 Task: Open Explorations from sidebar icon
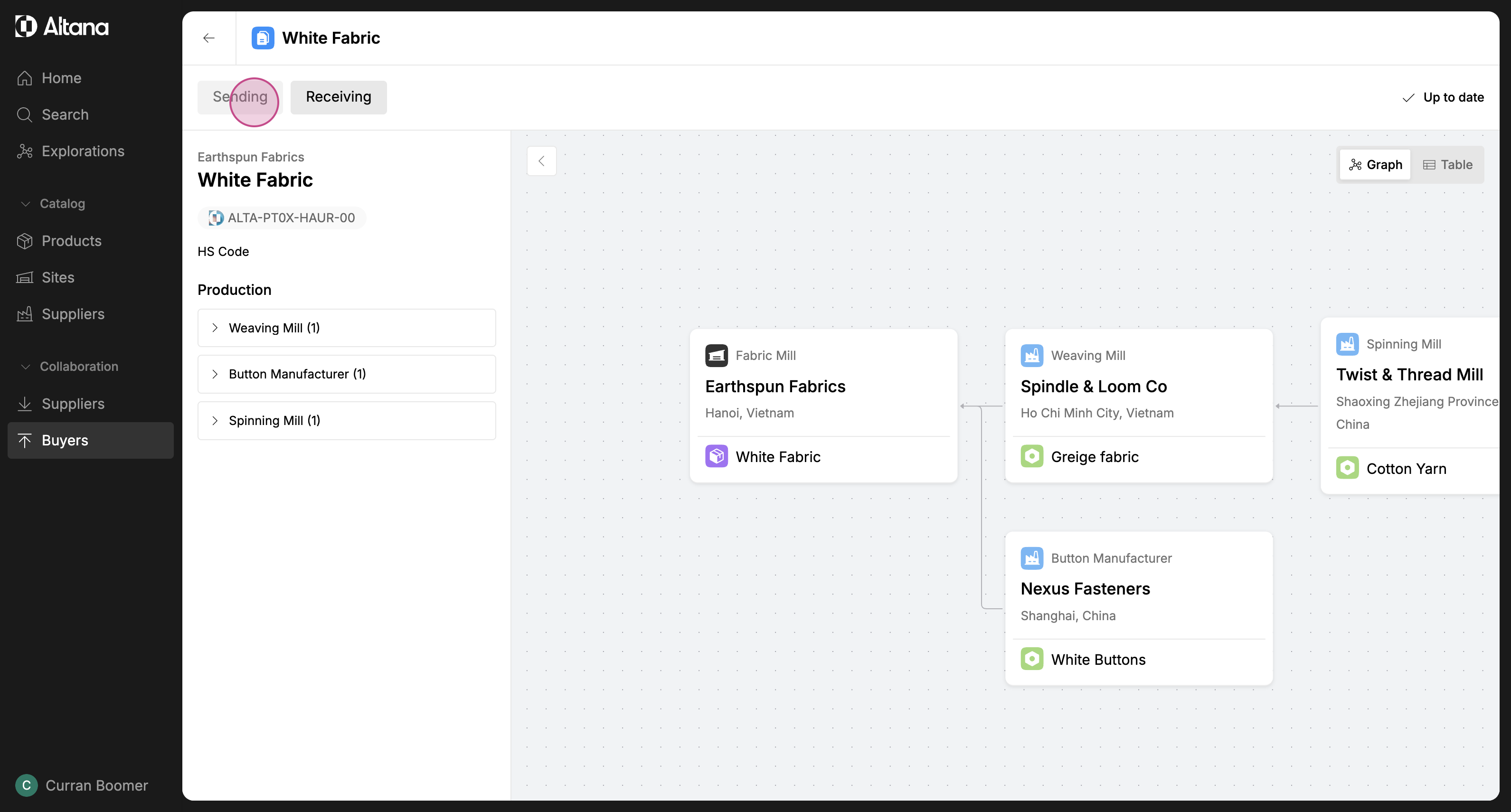click(x=25, y=151)
